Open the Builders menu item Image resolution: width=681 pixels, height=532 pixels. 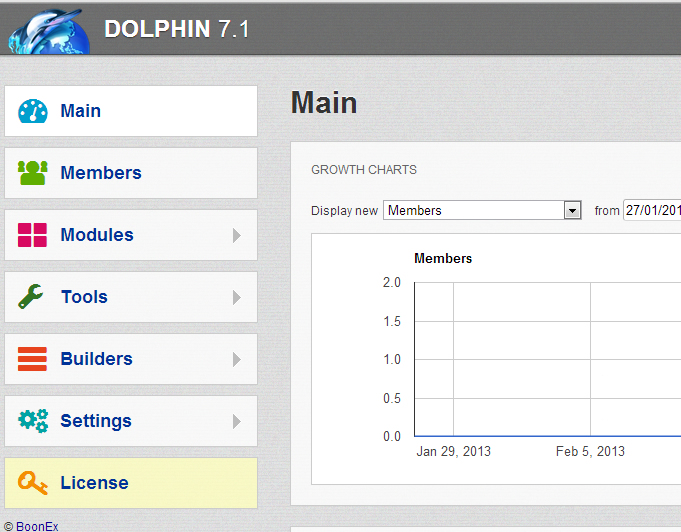(x=131, y=359)
